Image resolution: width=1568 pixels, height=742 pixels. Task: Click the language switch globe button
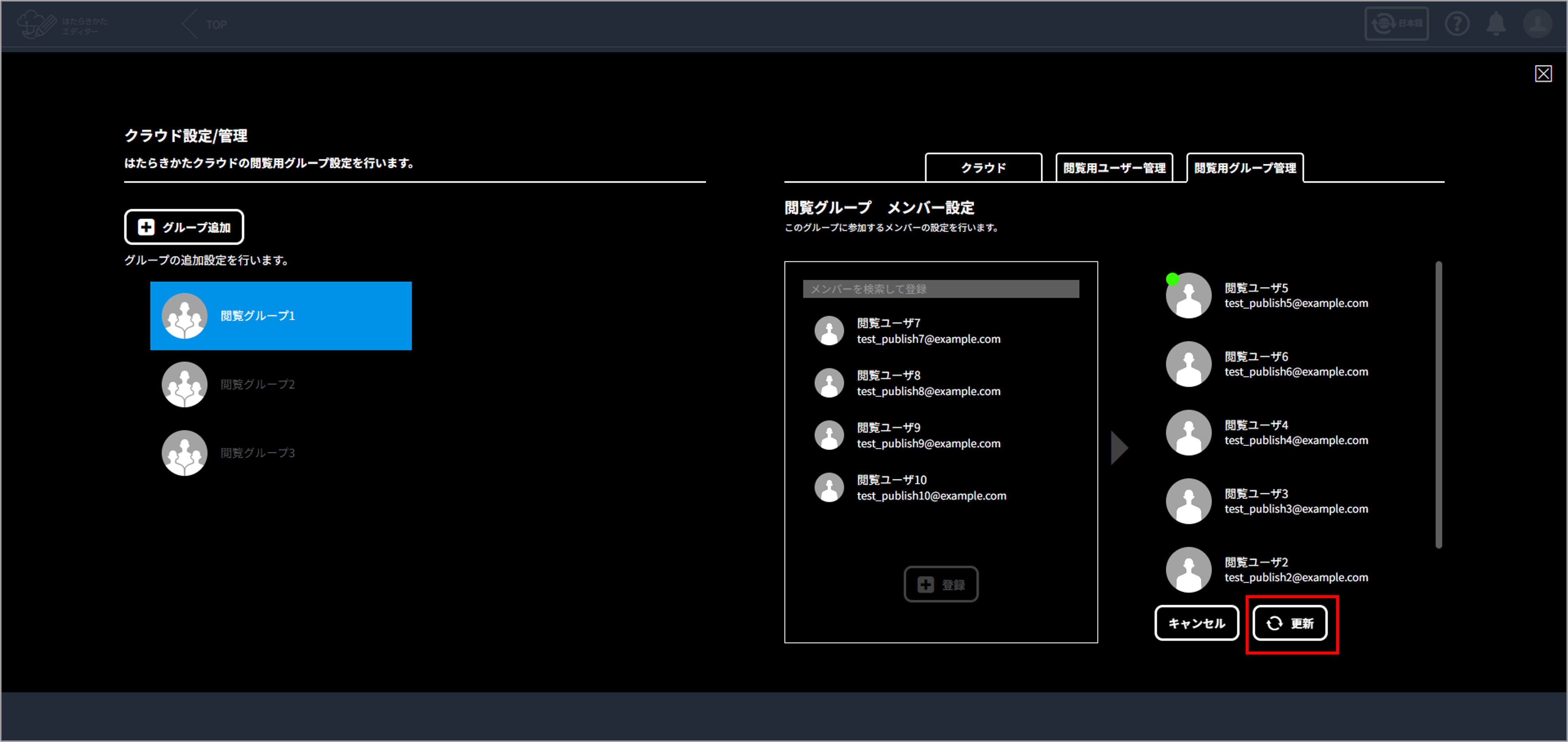[1397, 24]
